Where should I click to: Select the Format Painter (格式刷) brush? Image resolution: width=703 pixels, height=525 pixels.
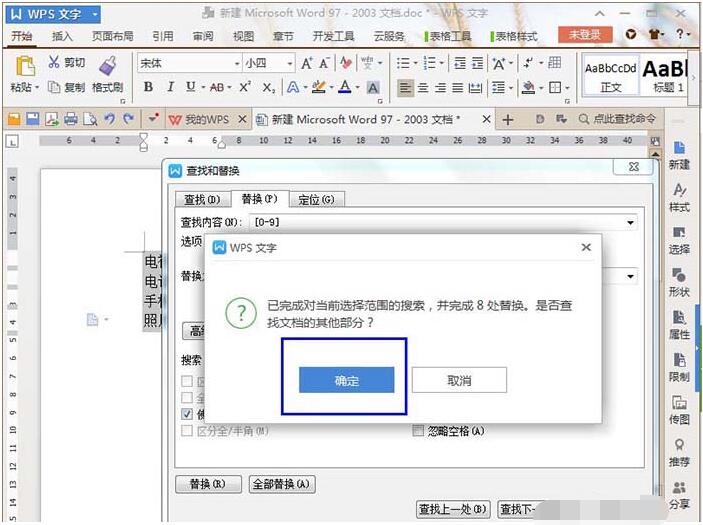tap(108, 65)
